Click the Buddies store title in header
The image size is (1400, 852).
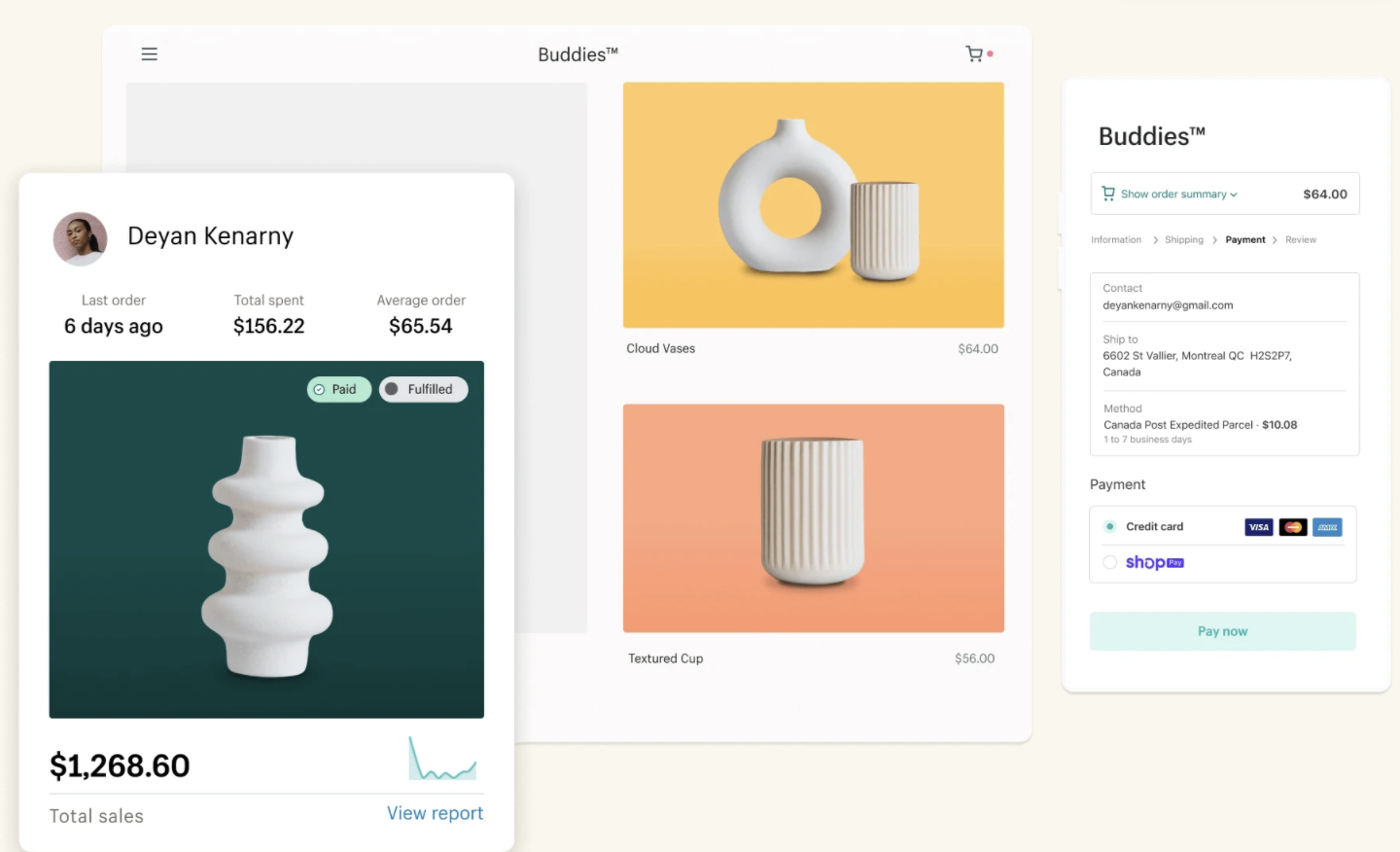(x=577, y=54)
